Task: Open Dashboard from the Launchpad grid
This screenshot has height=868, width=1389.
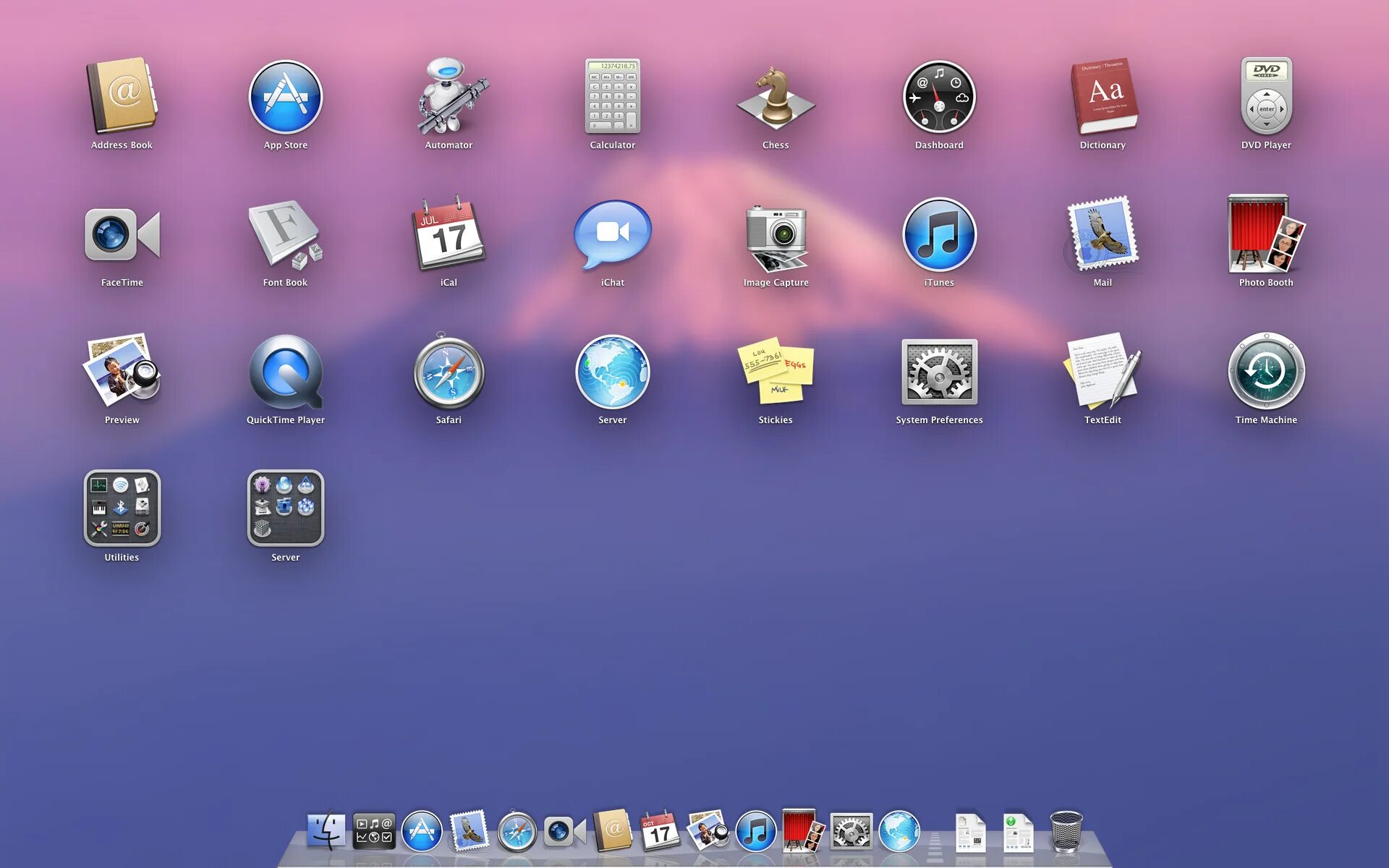Action: 939,97
